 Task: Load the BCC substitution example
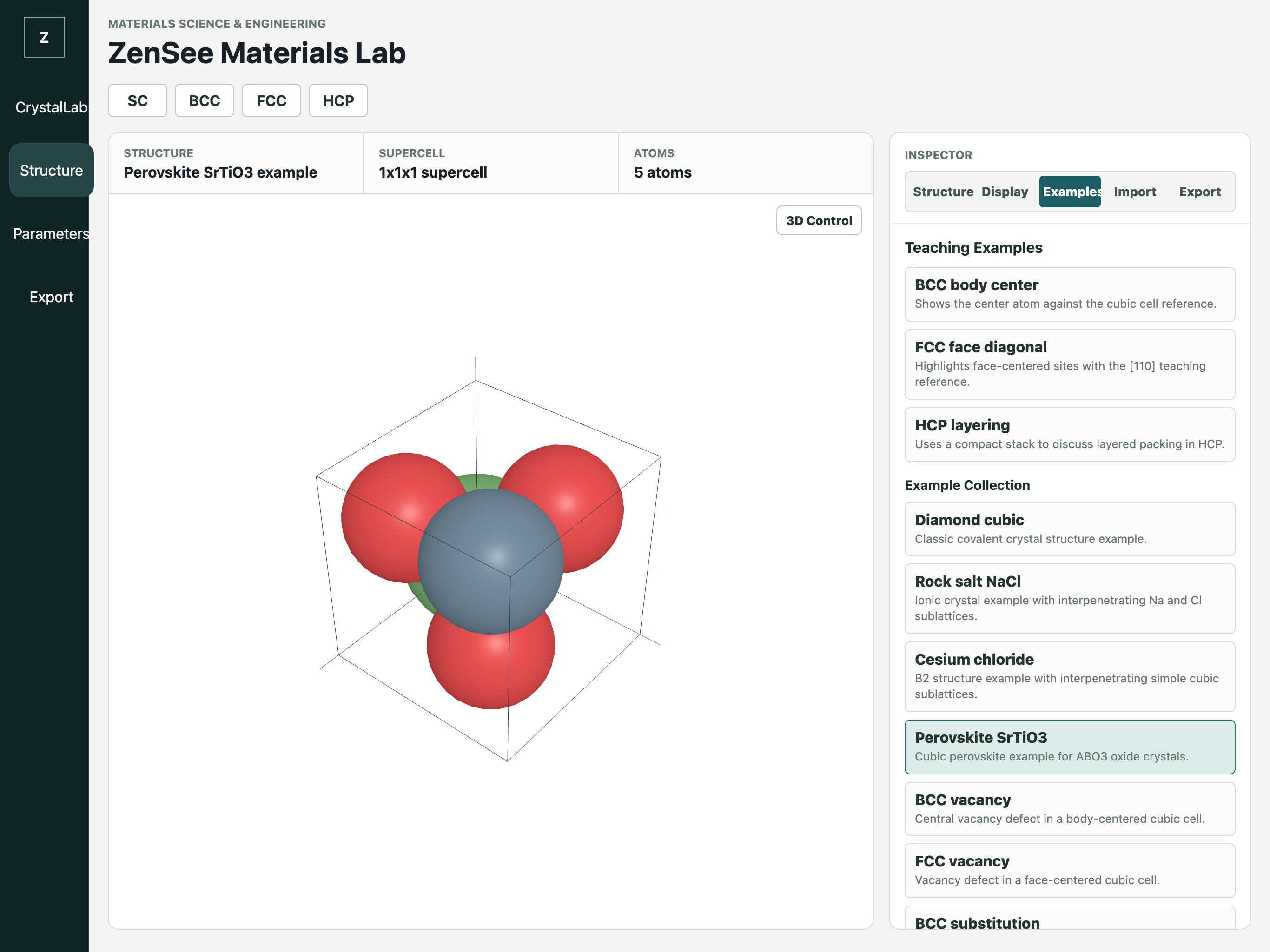[x=1070, y=918]
